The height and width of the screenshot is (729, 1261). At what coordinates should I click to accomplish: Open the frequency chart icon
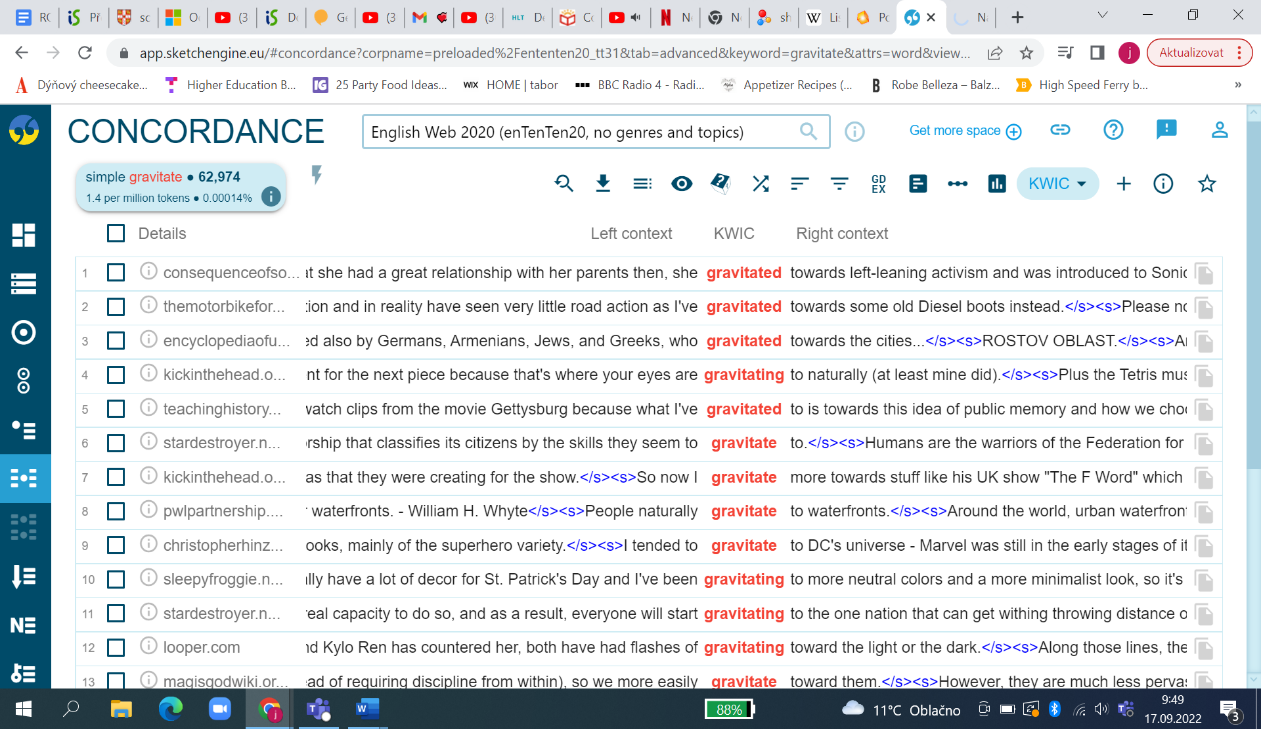(996, 183)
